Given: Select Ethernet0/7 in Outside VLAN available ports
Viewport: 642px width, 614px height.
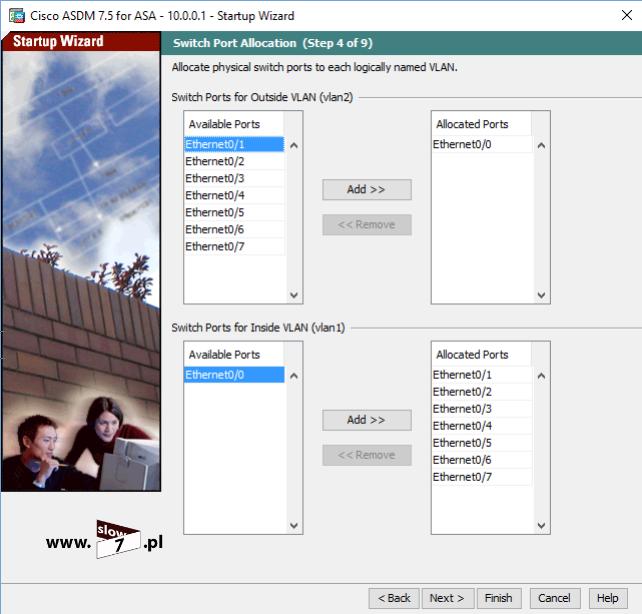Looking at the screenshot, I should pyautogui.click(x=234, y=246).
